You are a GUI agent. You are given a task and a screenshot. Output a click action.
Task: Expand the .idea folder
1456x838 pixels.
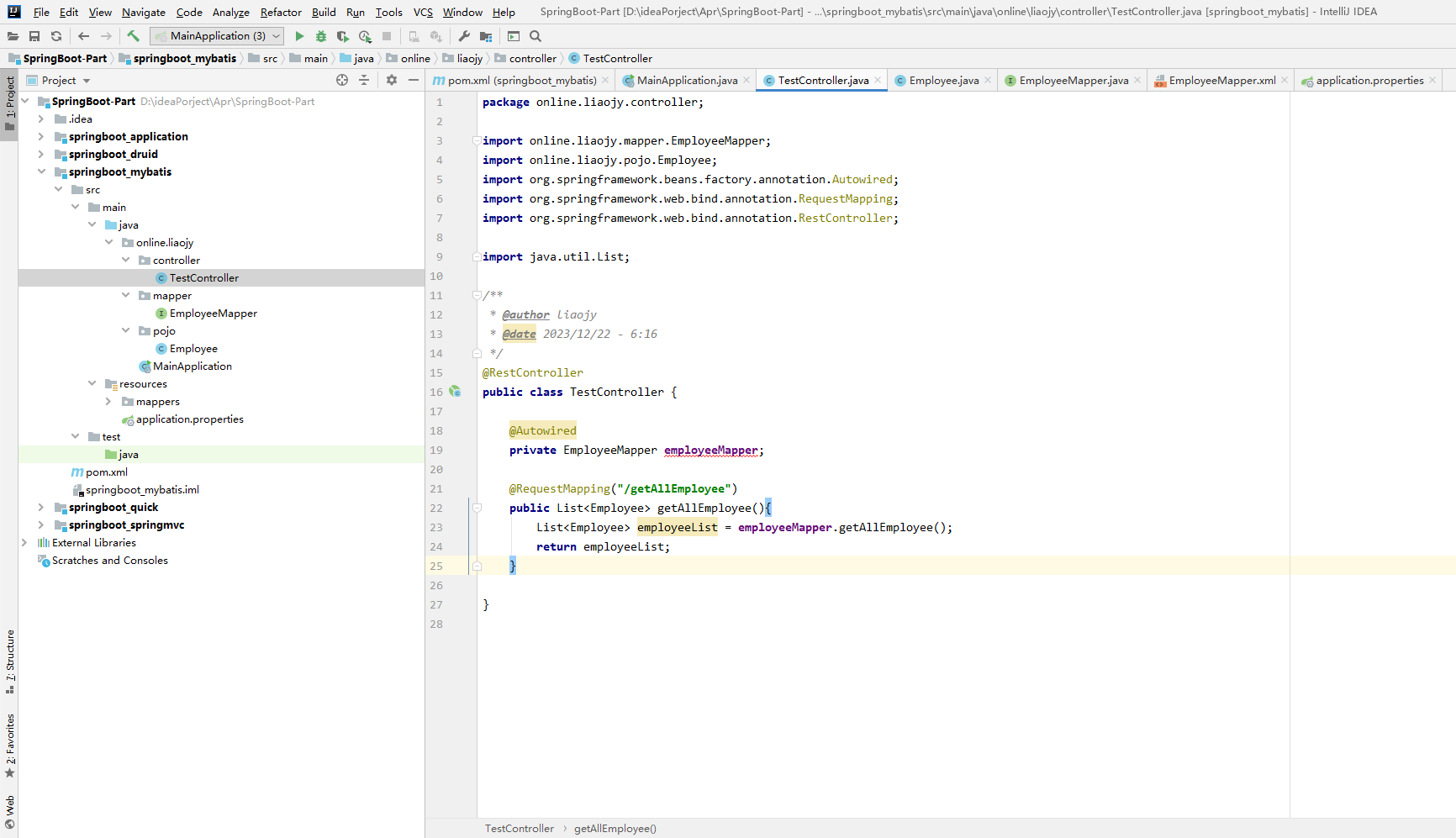tap(41, 119)
